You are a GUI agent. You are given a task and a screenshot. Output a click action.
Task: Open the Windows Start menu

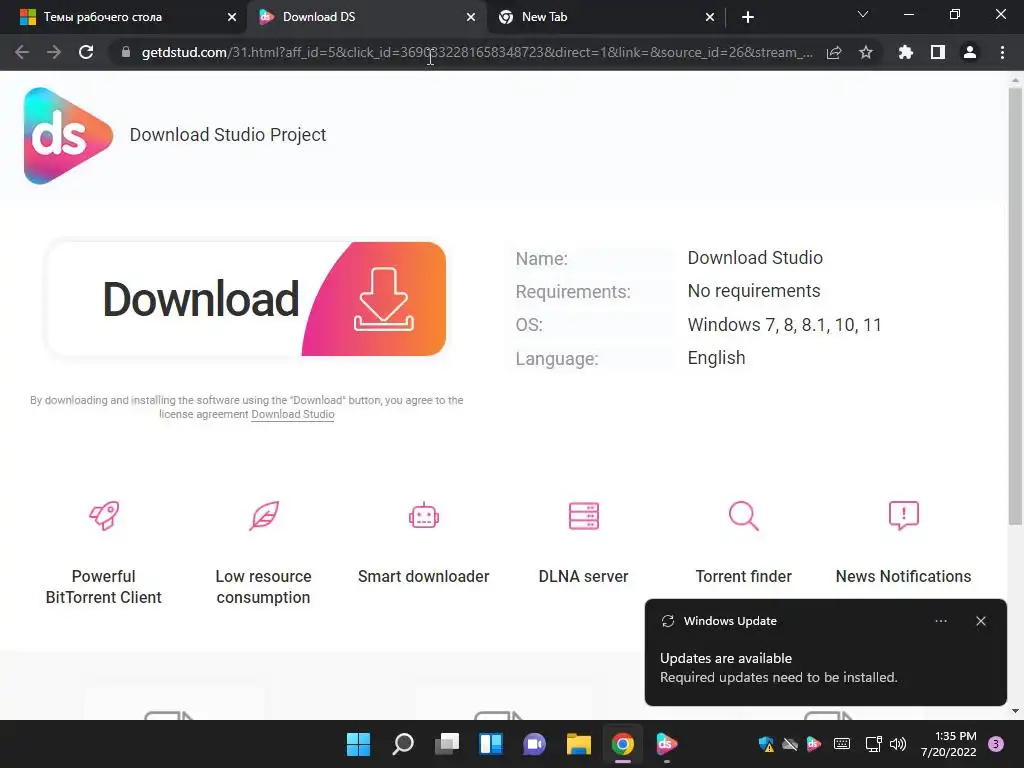358,744
